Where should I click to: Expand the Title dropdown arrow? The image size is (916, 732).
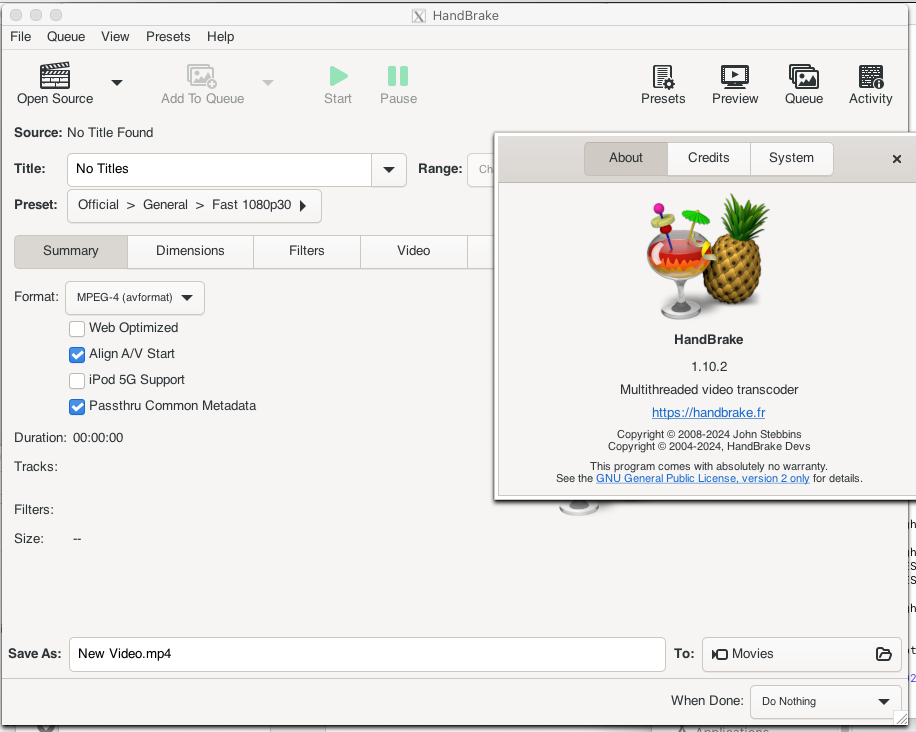click(389, 170)
